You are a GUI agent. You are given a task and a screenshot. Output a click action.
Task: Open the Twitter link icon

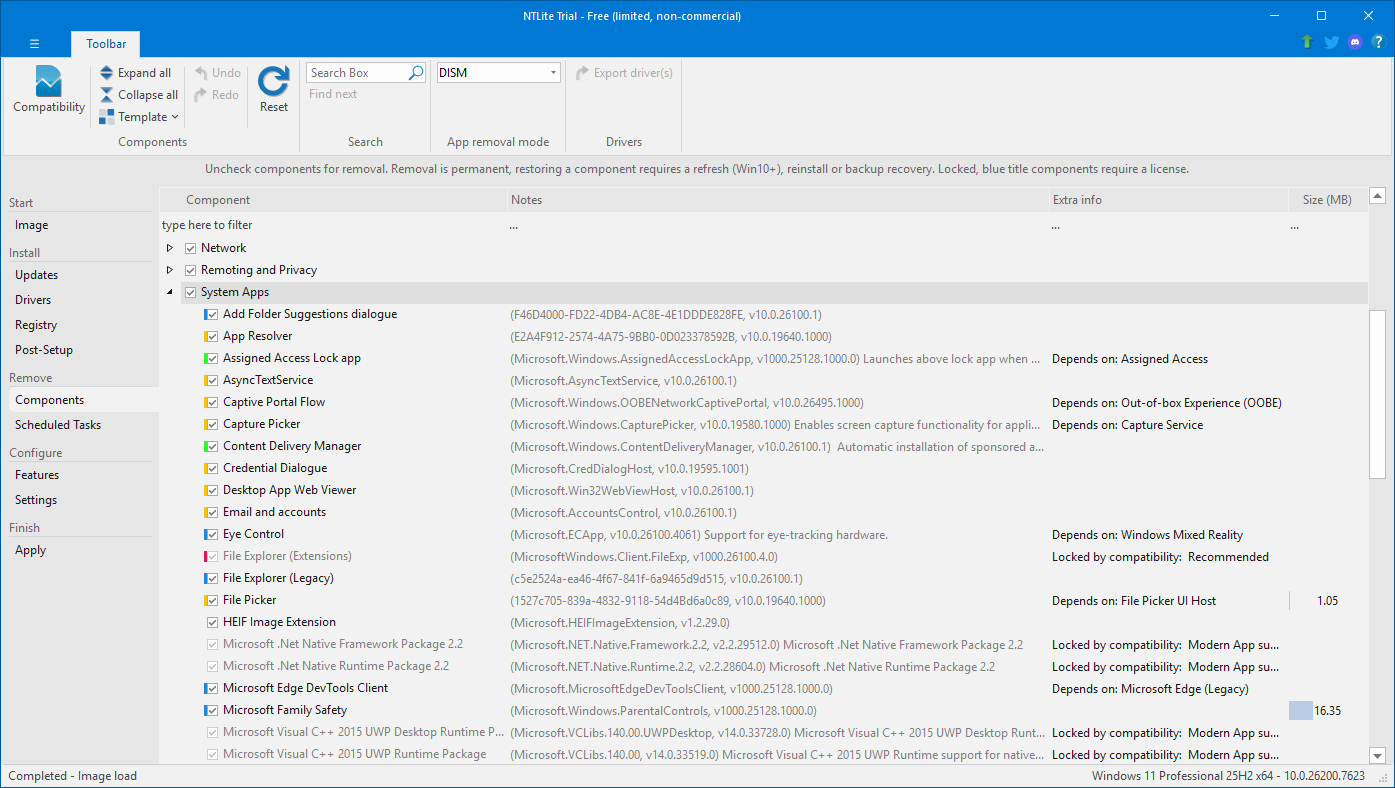(1331, 42)
